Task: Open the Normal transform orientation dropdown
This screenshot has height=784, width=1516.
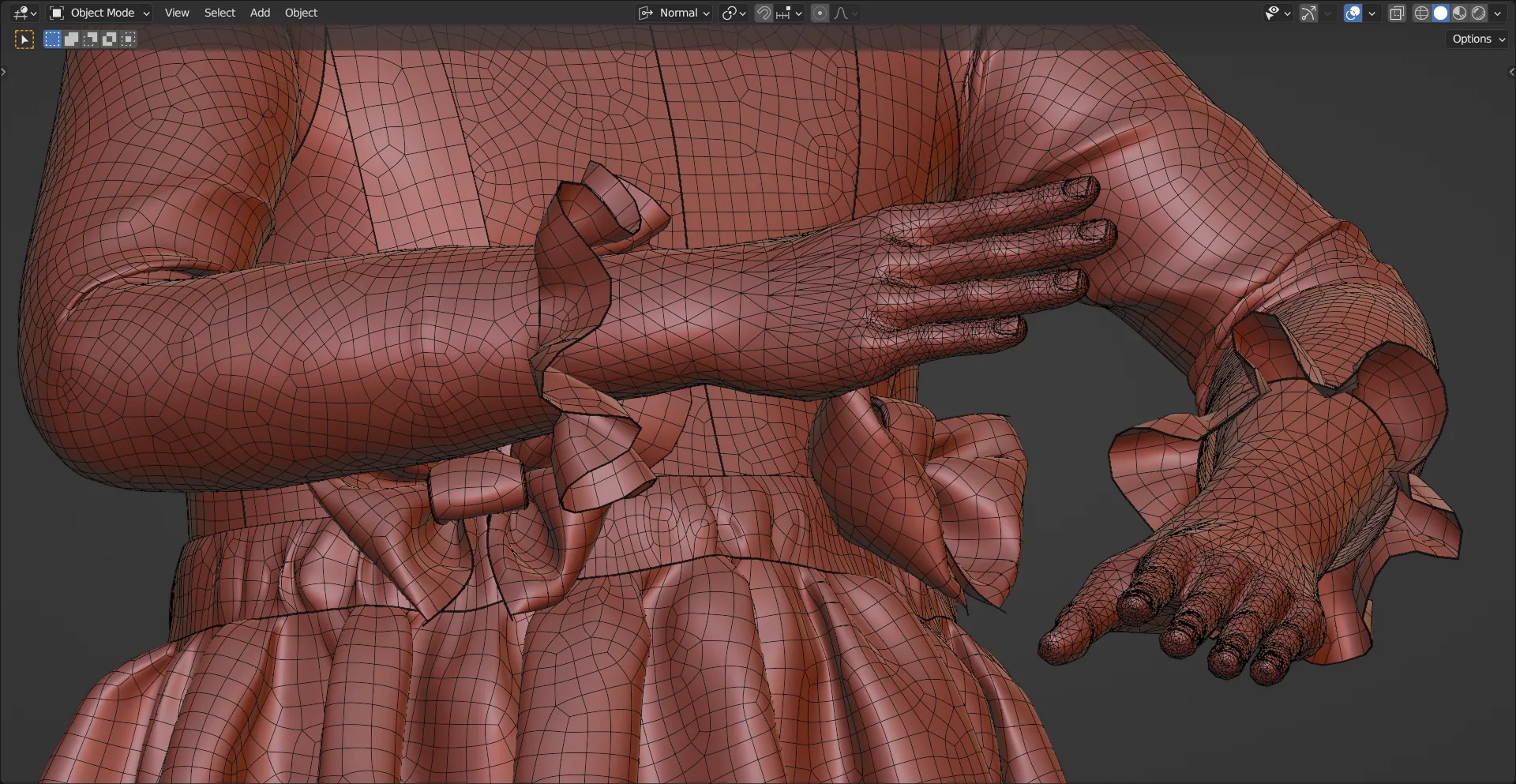Action: (674, 13)
